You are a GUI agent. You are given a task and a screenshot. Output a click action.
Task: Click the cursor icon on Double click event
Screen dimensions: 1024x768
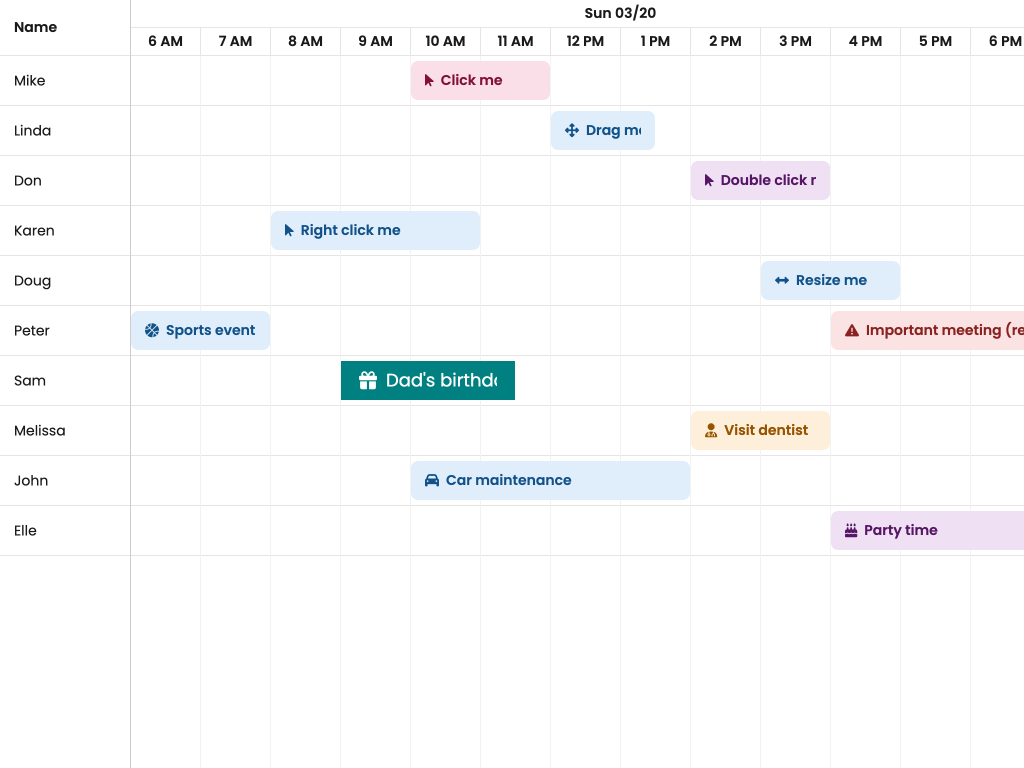tap(709, 181)
